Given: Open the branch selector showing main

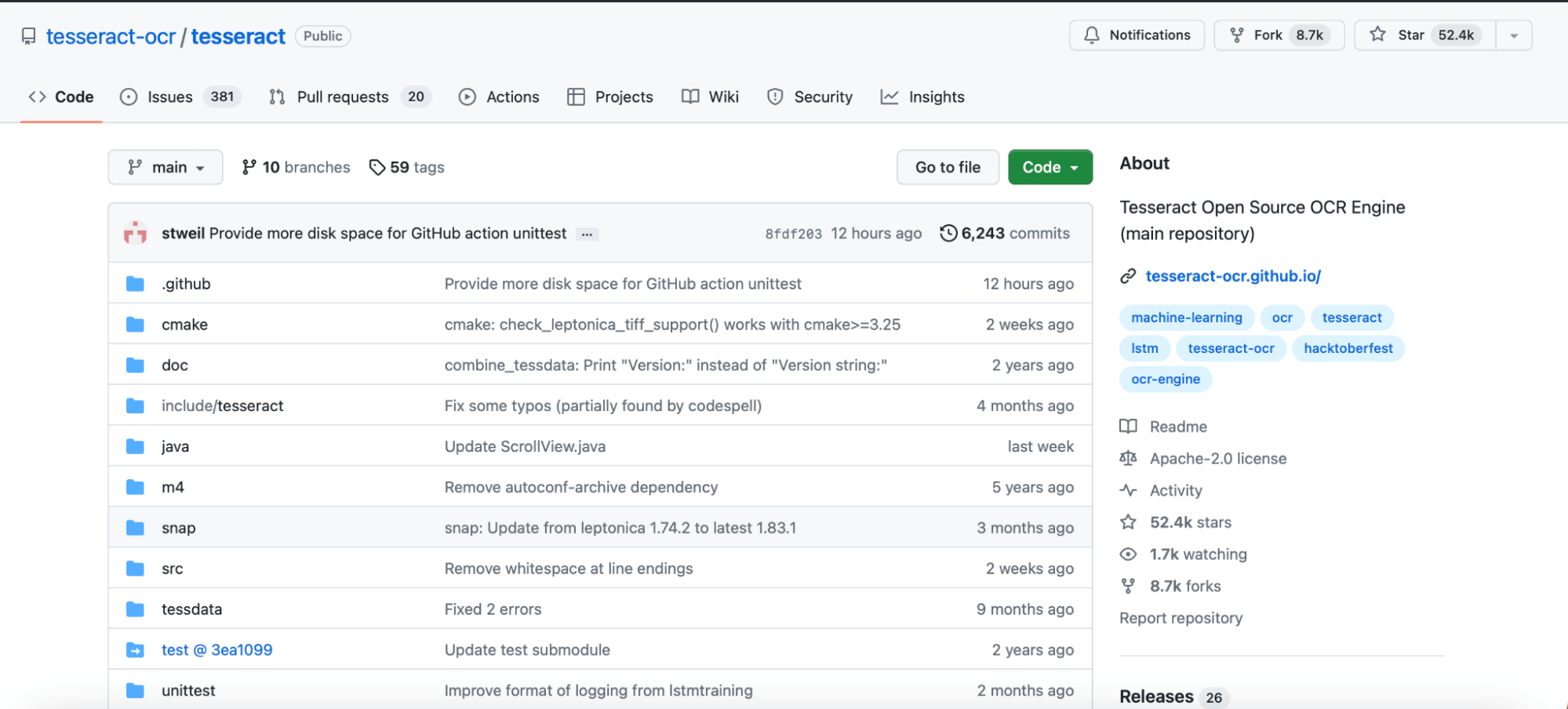Looking at the screenshot, I should [x=165, y=167].
